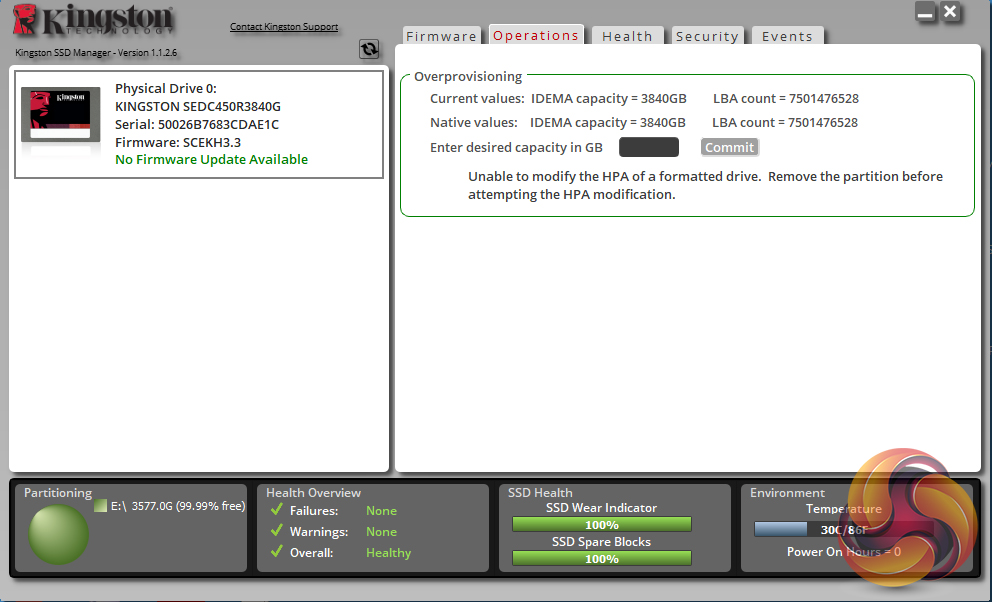The width and height of the screenshot is (992, 603).
Task: Click 'Serial: 50026B7683CDAE1C' text
Action: (197, 125)
